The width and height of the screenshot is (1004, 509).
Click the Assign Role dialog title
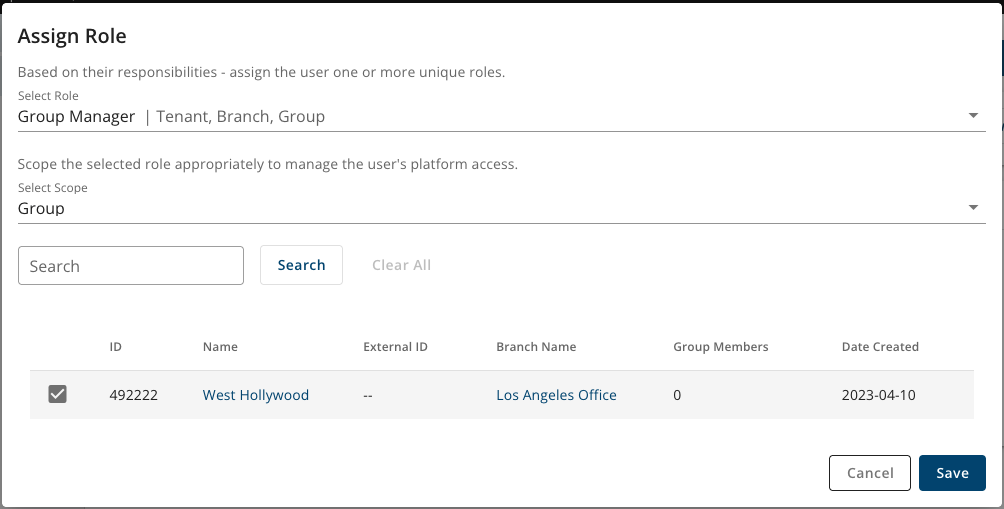[x=72, y=36]
